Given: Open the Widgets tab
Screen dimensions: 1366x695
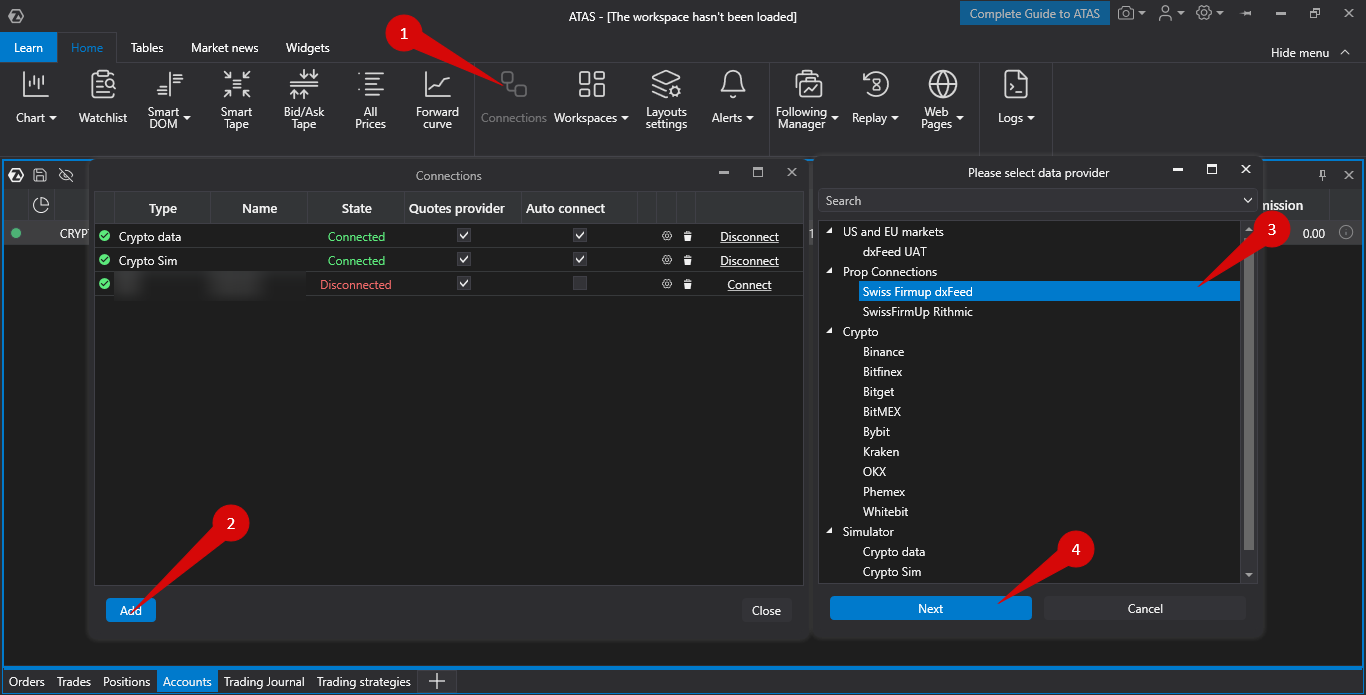Looking at the screenshot, I should coord(308,48).
